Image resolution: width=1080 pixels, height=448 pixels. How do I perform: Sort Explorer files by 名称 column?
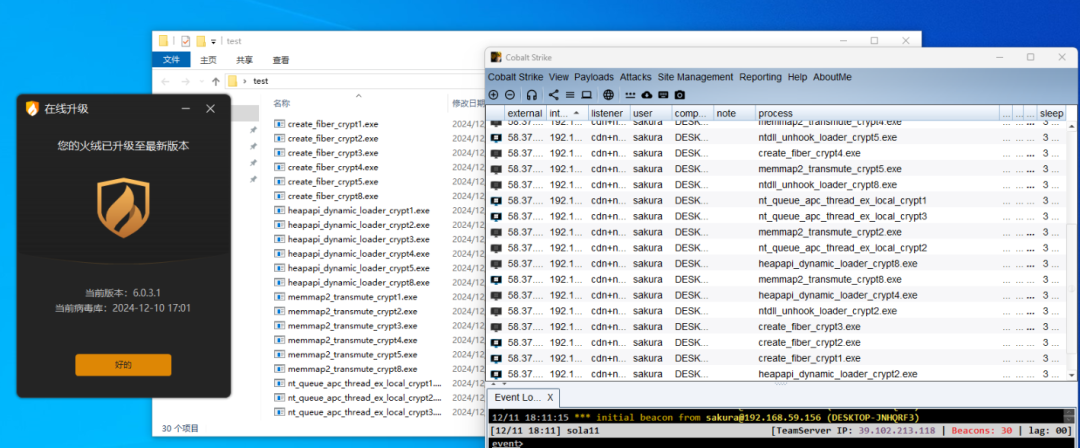[x=281, y=103]
